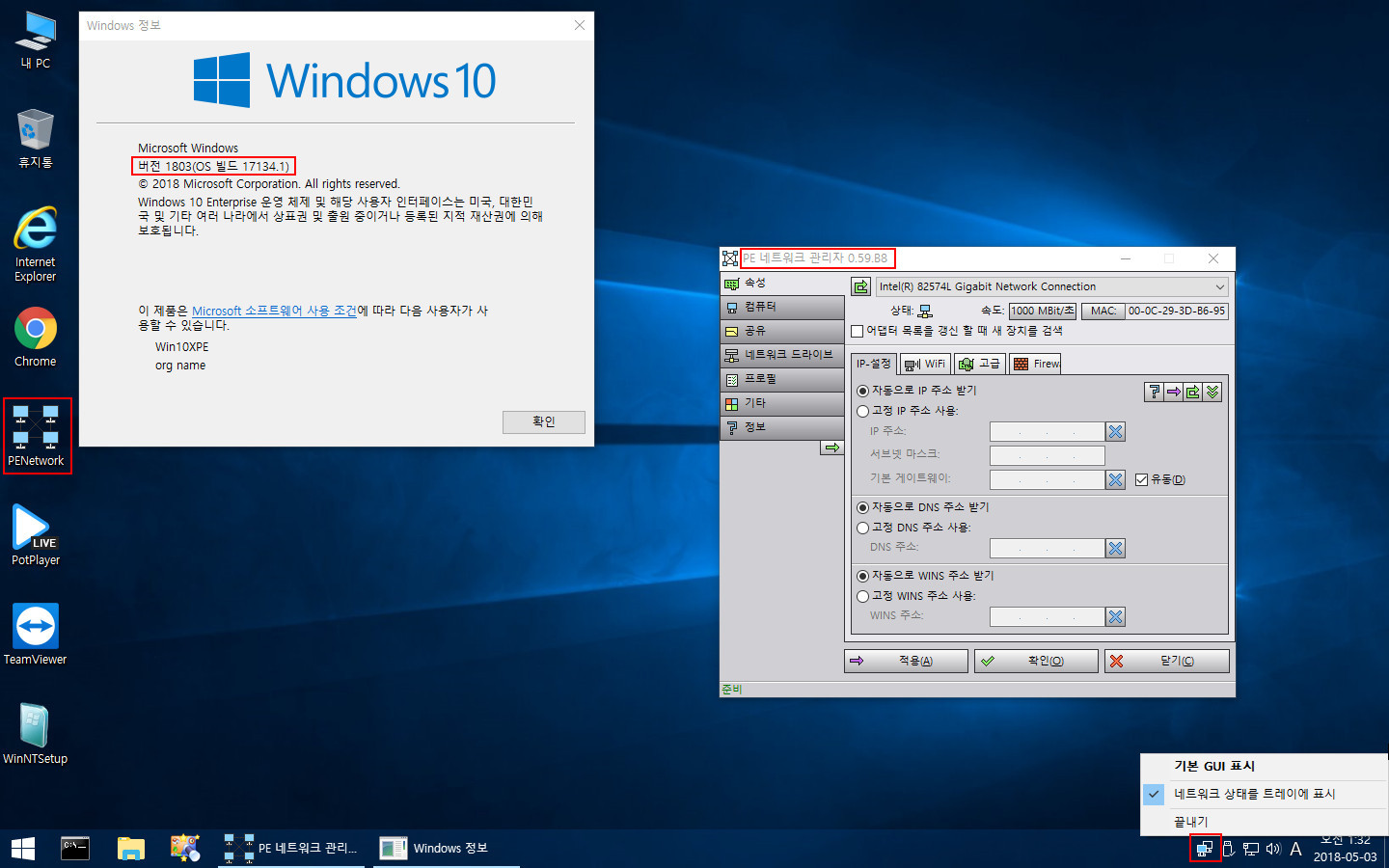
Task: Click the 서브넷 마스크 input field
Action: tap(1047, 455)
